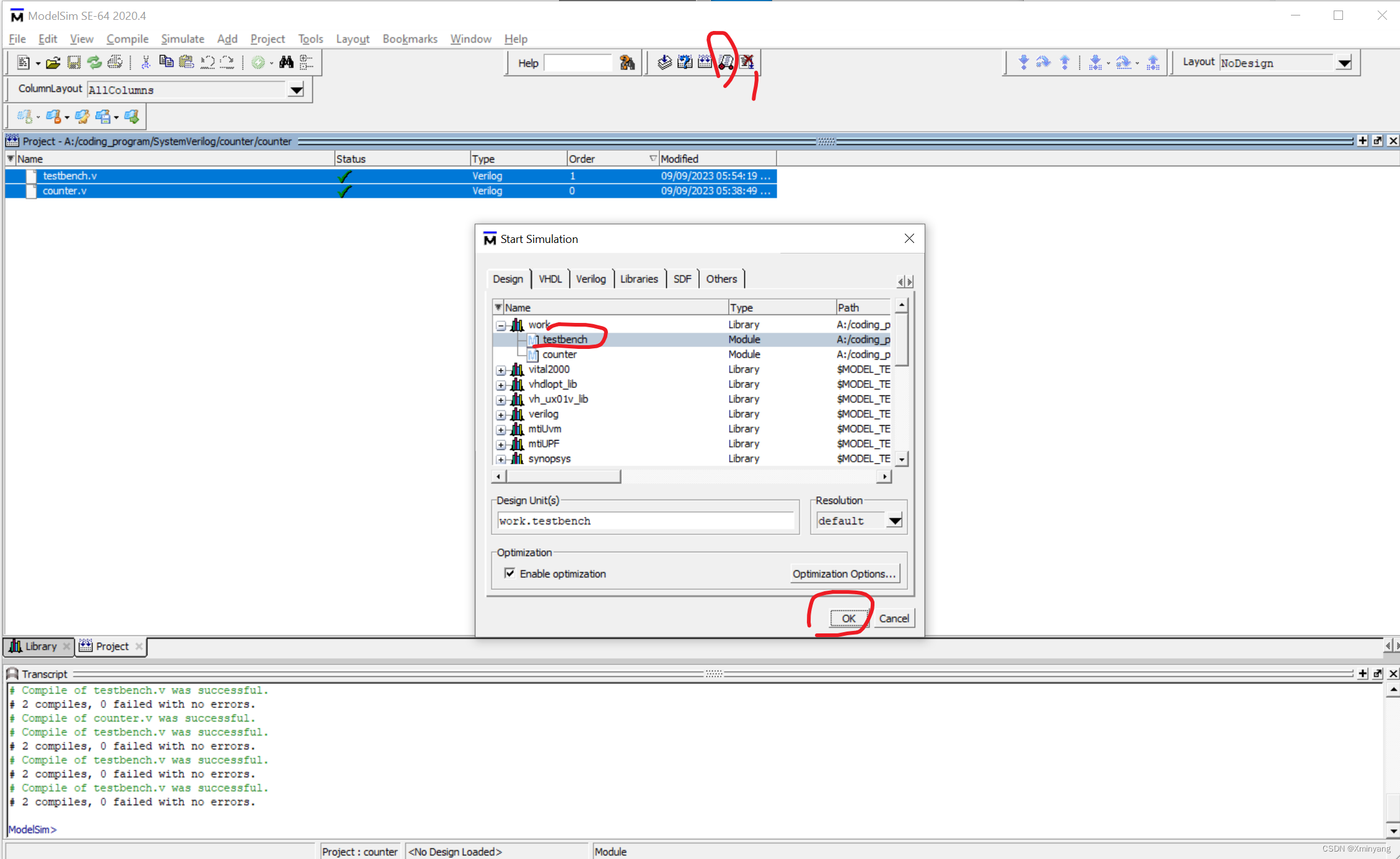Open the Layout NoDesign dropdown arrow

tap(1344, 63)
